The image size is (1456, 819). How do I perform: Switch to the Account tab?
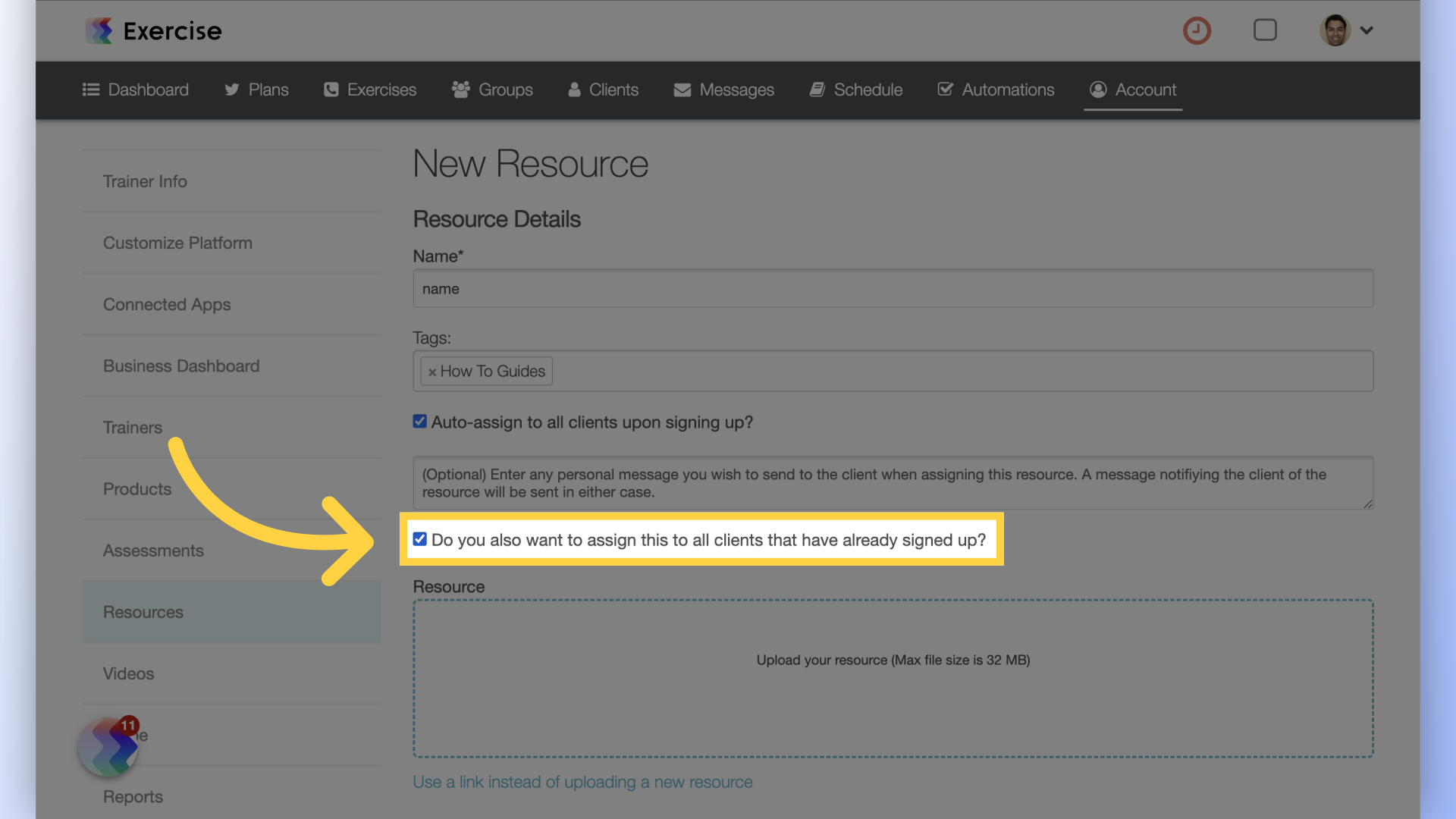click(1133, 89)
